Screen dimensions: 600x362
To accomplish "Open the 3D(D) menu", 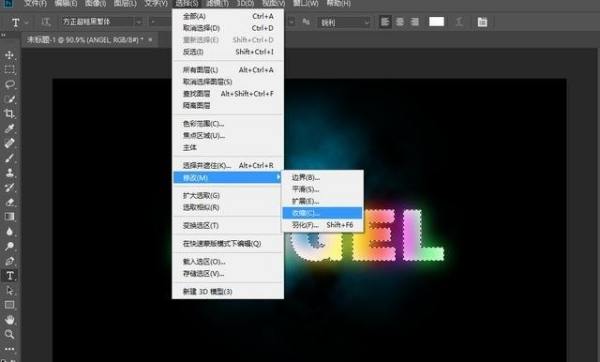I will pos(245,3).
